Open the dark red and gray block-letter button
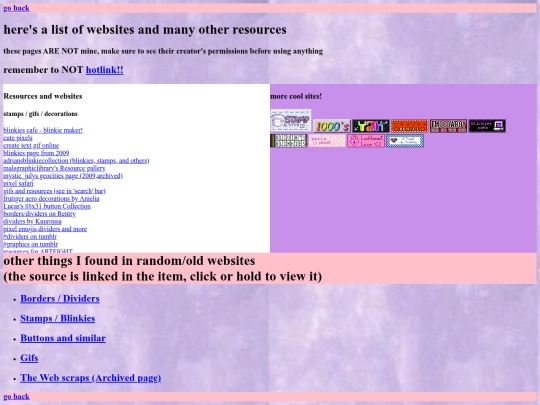Viewport: 540px width, 405px height. [x=448, y=126]
